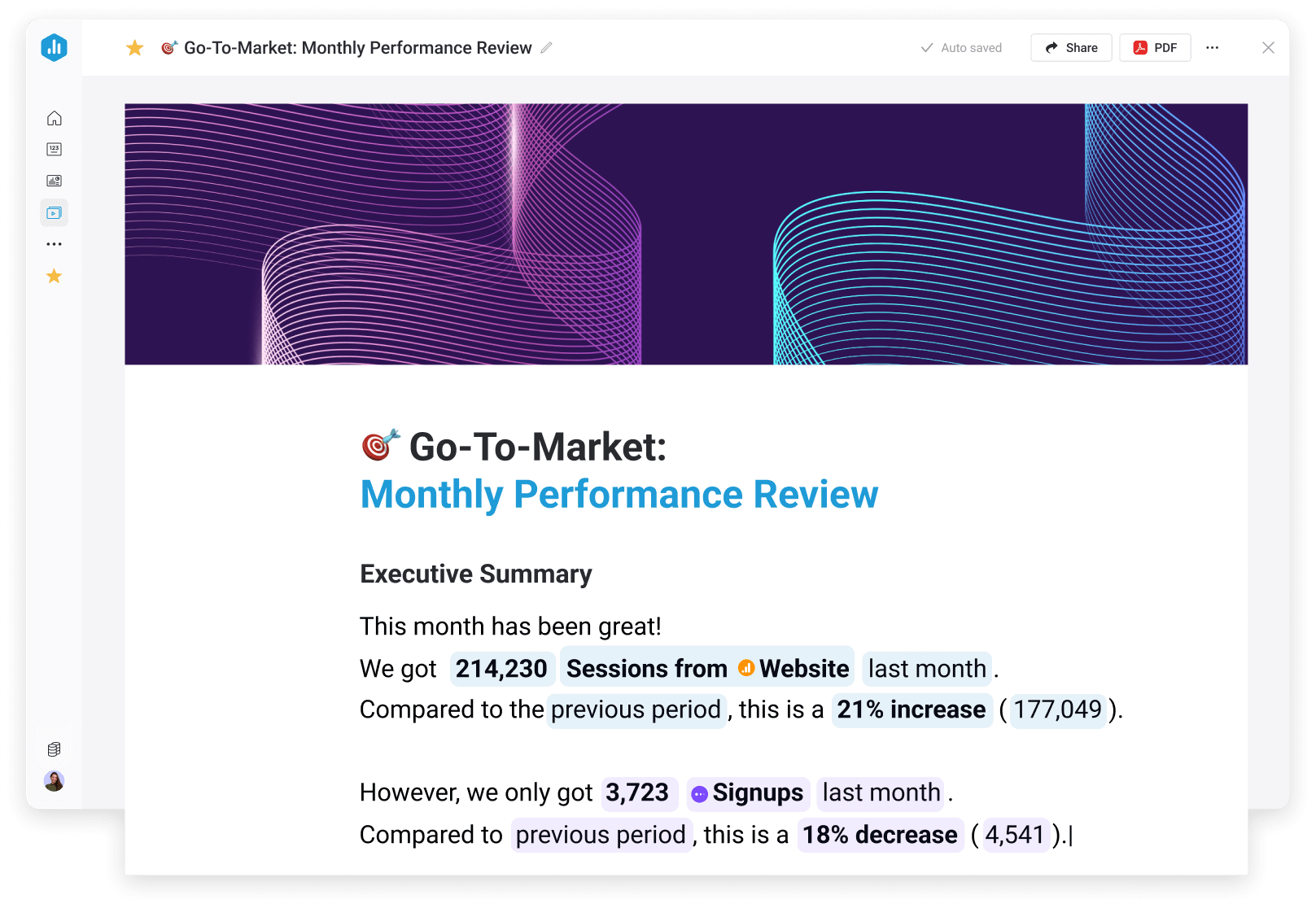Viewport: 1316px width, 908px height.
Task: Open more options via the top-right ellipsis
Action: (x=1213, y=47)
